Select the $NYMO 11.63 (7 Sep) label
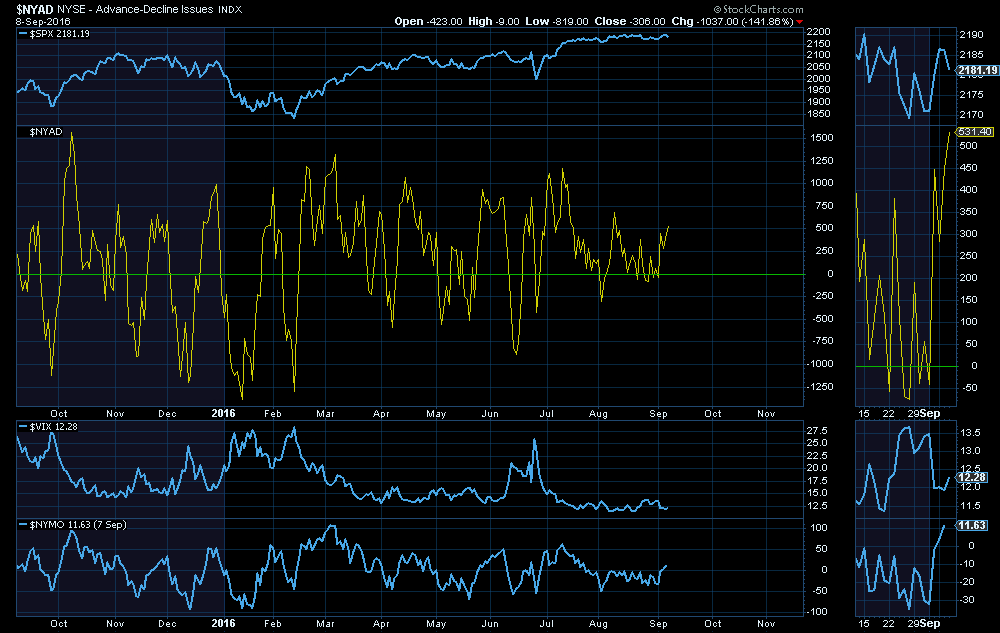Viewport: 1000px width, 633px height. tap(75, 524)
